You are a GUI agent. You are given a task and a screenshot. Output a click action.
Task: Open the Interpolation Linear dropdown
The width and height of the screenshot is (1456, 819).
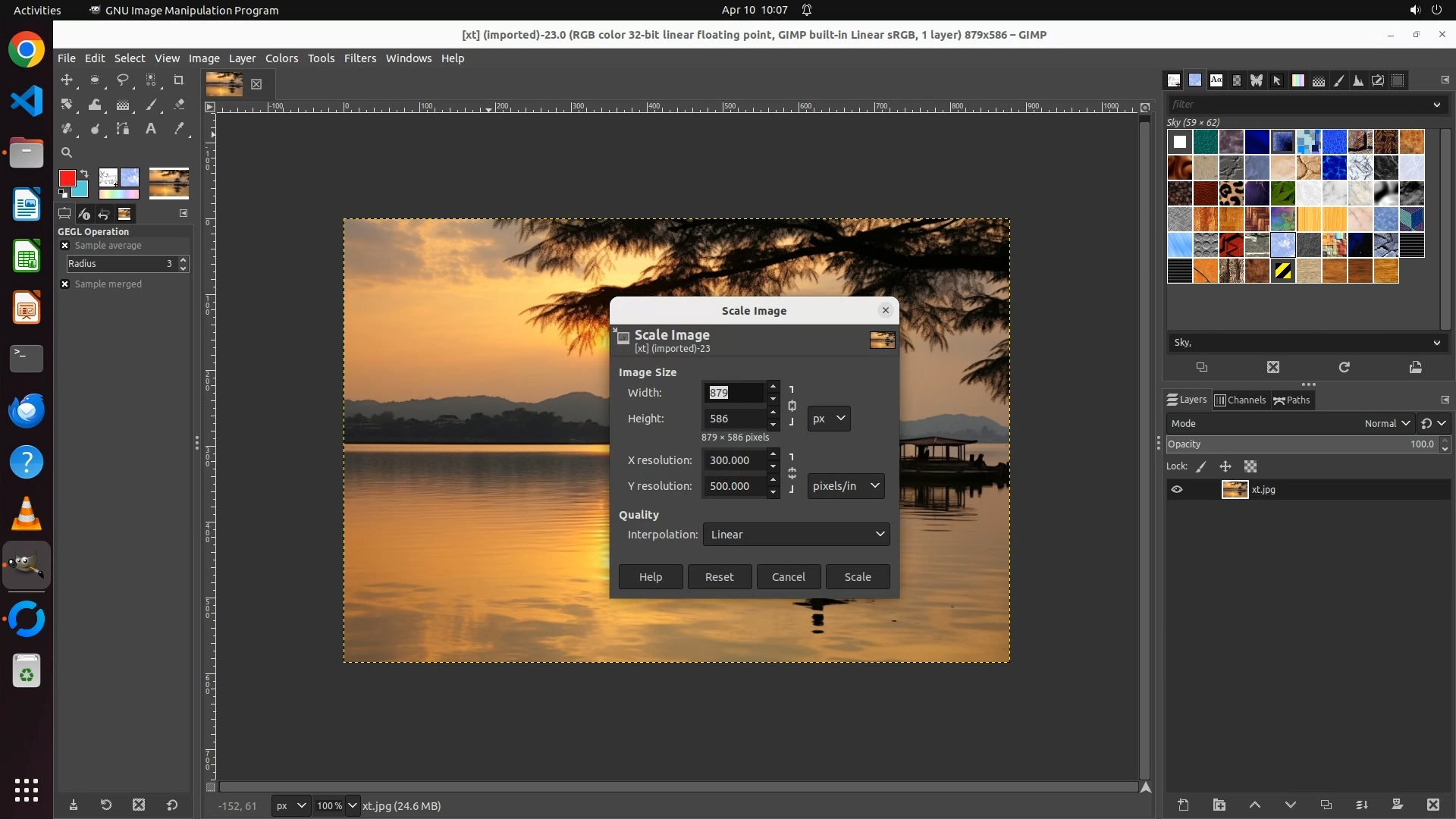[x=796, y=535]
